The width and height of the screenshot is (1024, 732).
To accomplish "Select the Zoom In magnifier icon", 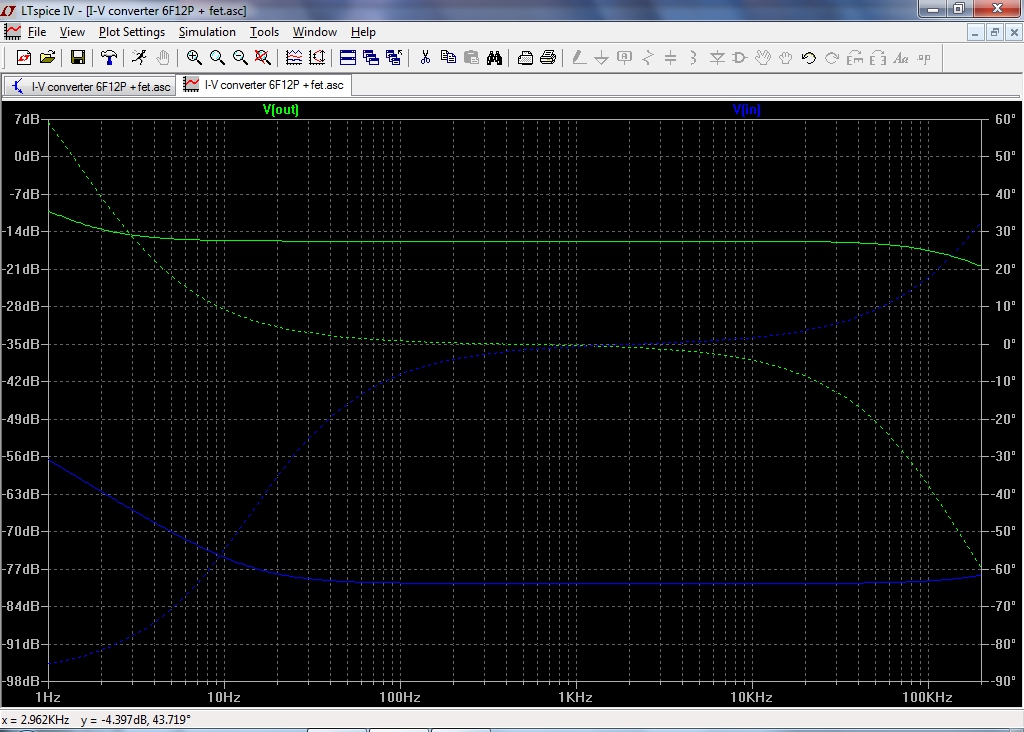I will point(194,58).
